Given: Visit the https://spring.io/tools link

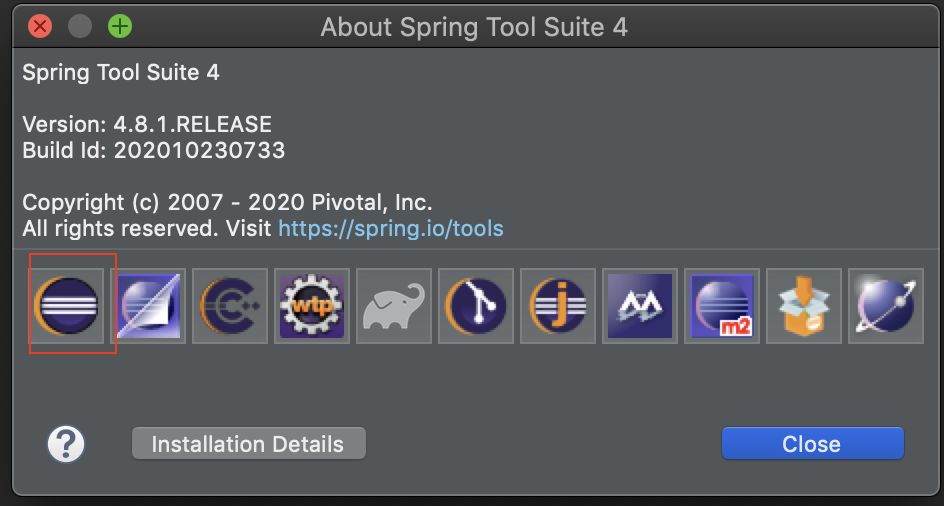Looking at the screenshot, I should tap(391, 229).
